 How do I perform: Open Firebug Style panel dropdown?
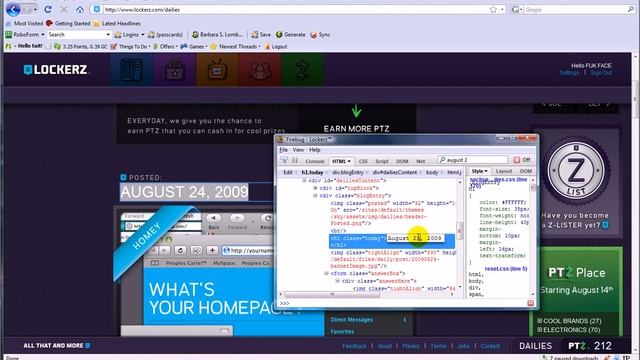pos(486,171)
